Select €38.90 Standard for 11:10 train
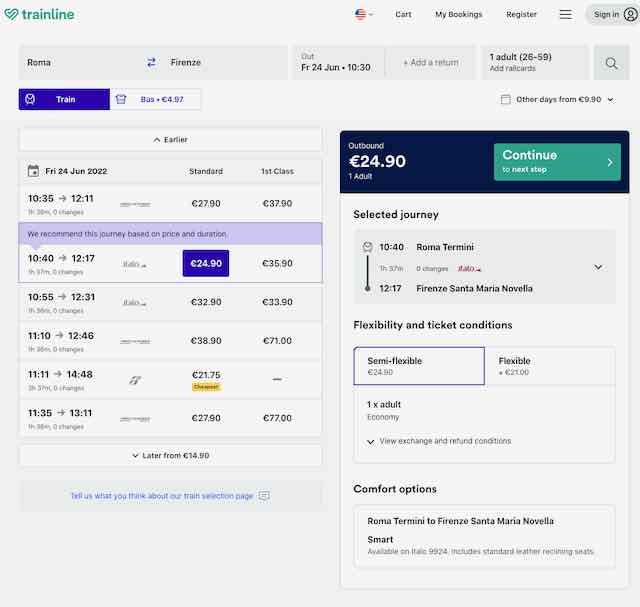 [206, 340]
